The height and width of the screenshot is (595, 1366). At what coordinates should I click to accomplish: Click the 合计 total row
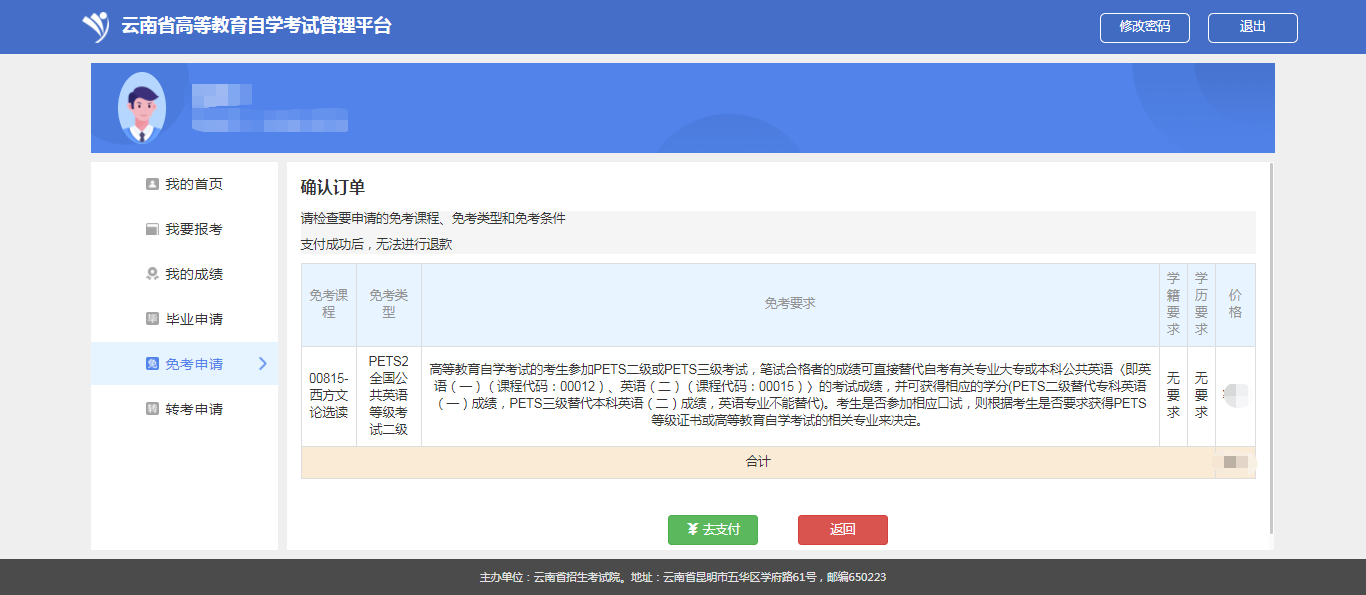pos(758,462)
